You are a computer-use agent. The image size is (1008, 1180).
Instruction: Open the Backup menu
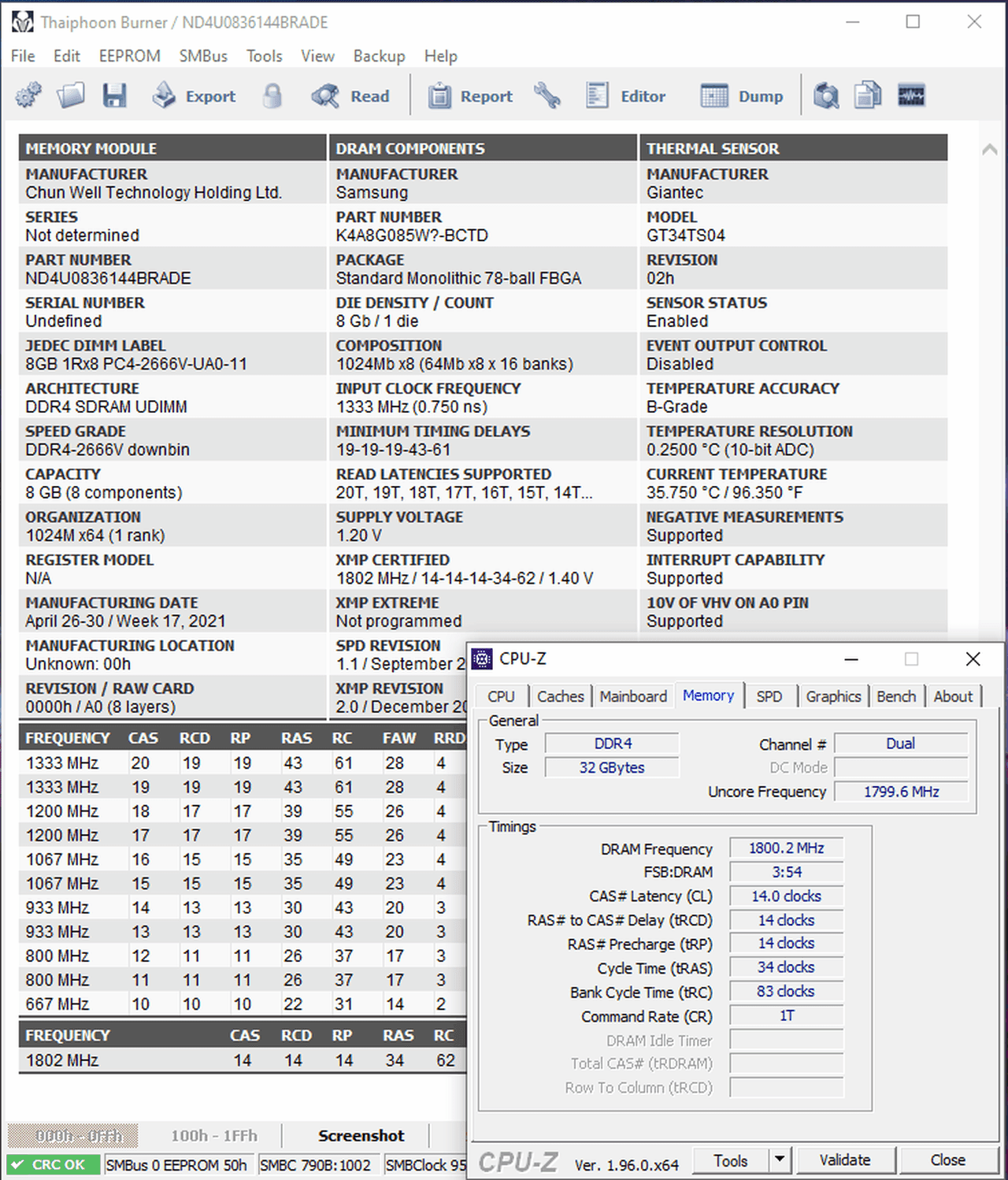379,56
